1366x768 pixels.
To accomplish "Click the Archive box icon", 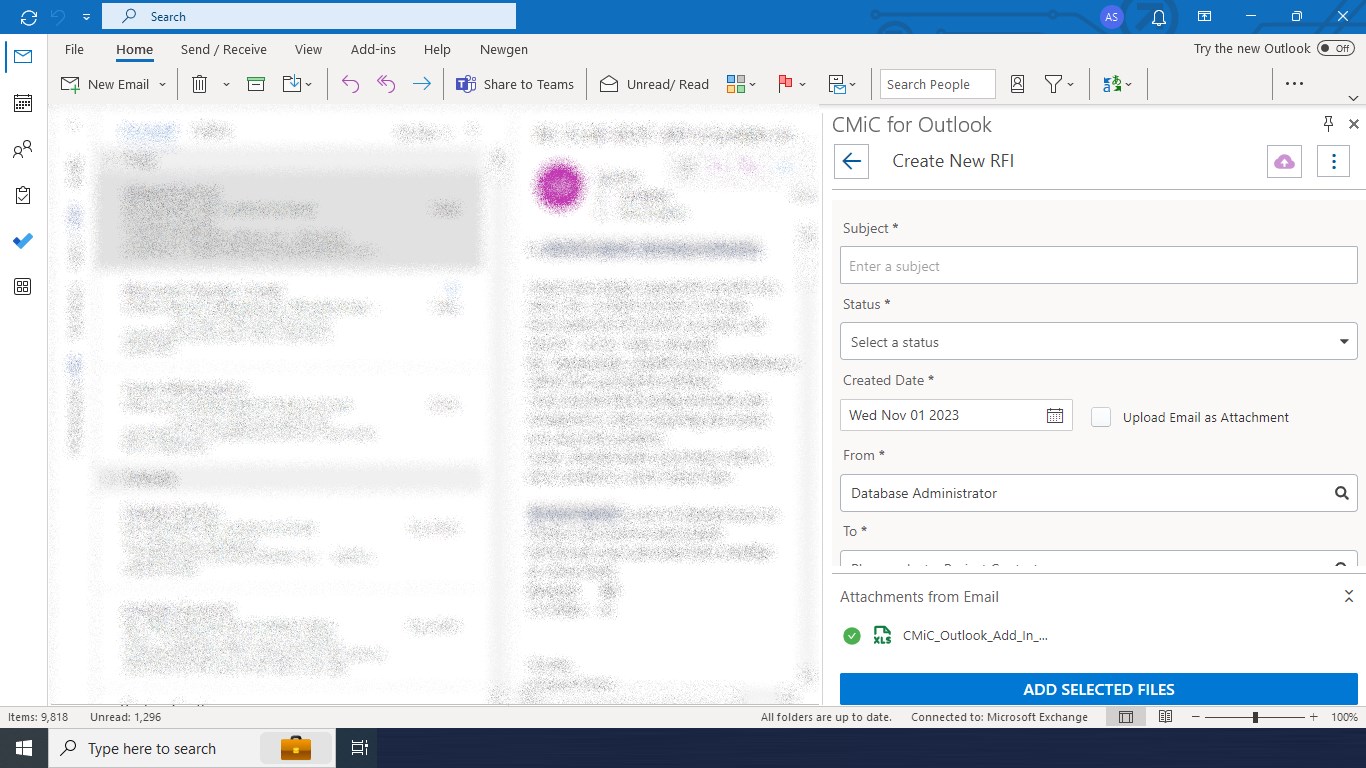I will [x=256, y=84].
